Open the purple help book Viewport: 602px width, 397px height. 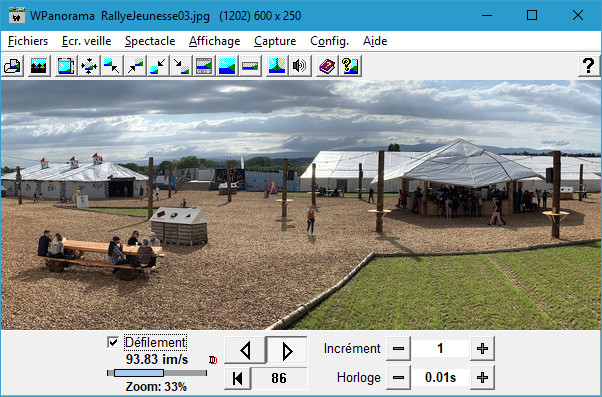point(327,66)
